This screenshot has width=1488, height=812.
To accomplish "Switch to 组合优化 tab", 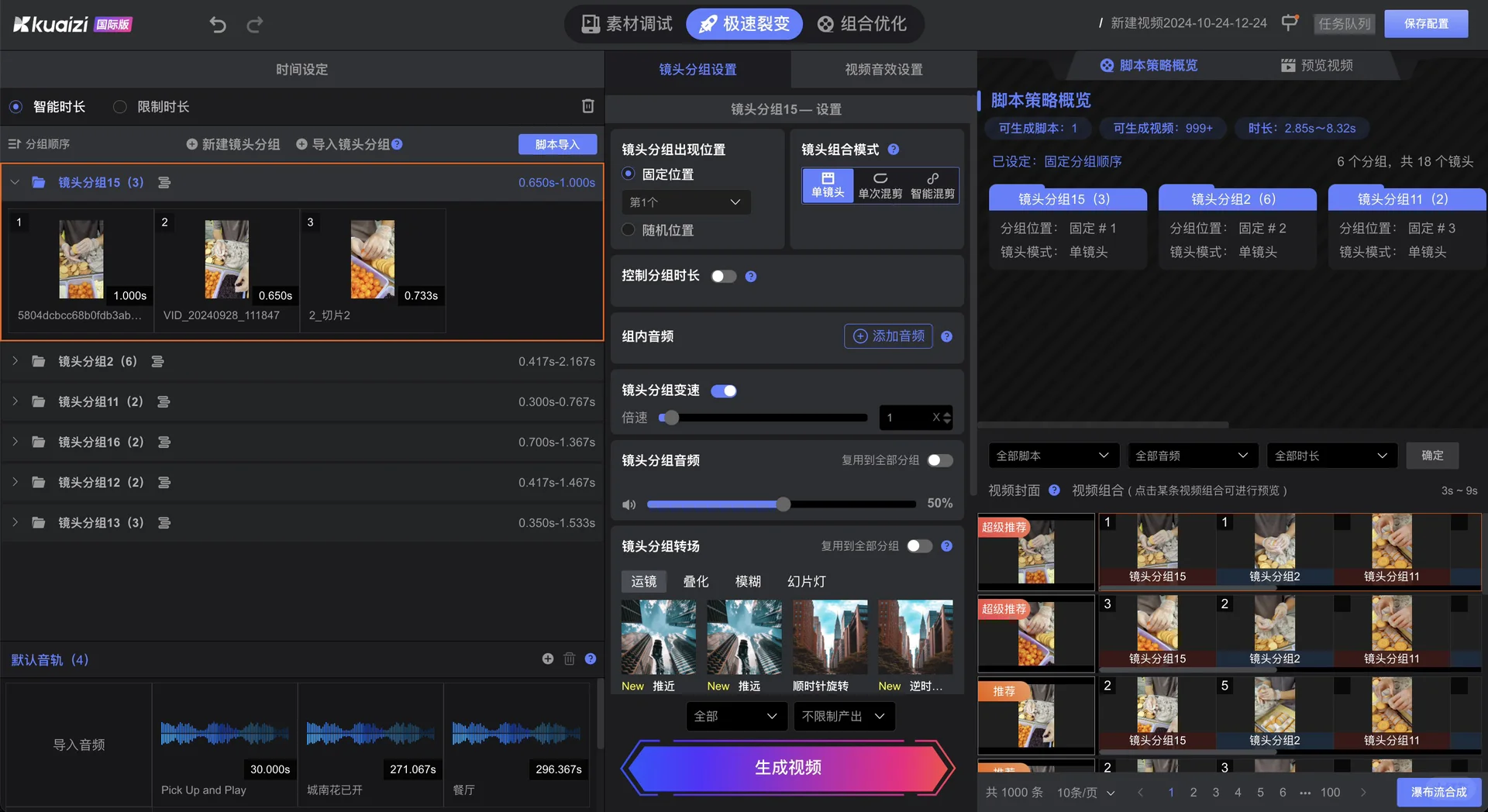I will (862, 24).
